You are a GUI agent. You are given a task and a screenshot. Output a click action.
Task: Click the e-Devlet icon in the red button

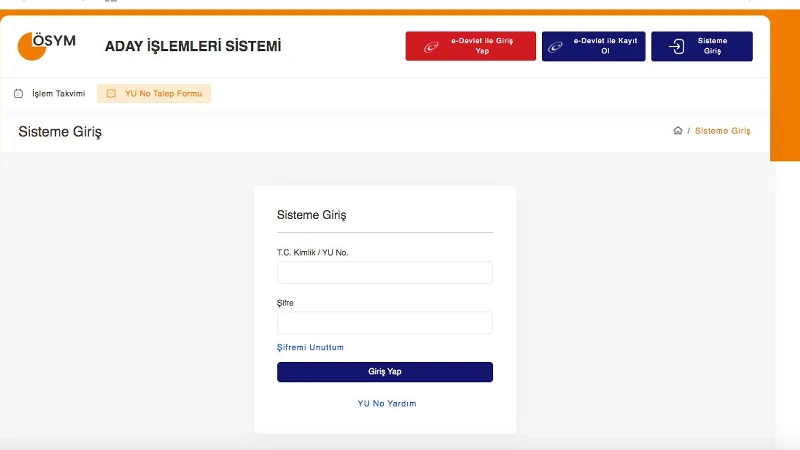click(x=431, y=47)
